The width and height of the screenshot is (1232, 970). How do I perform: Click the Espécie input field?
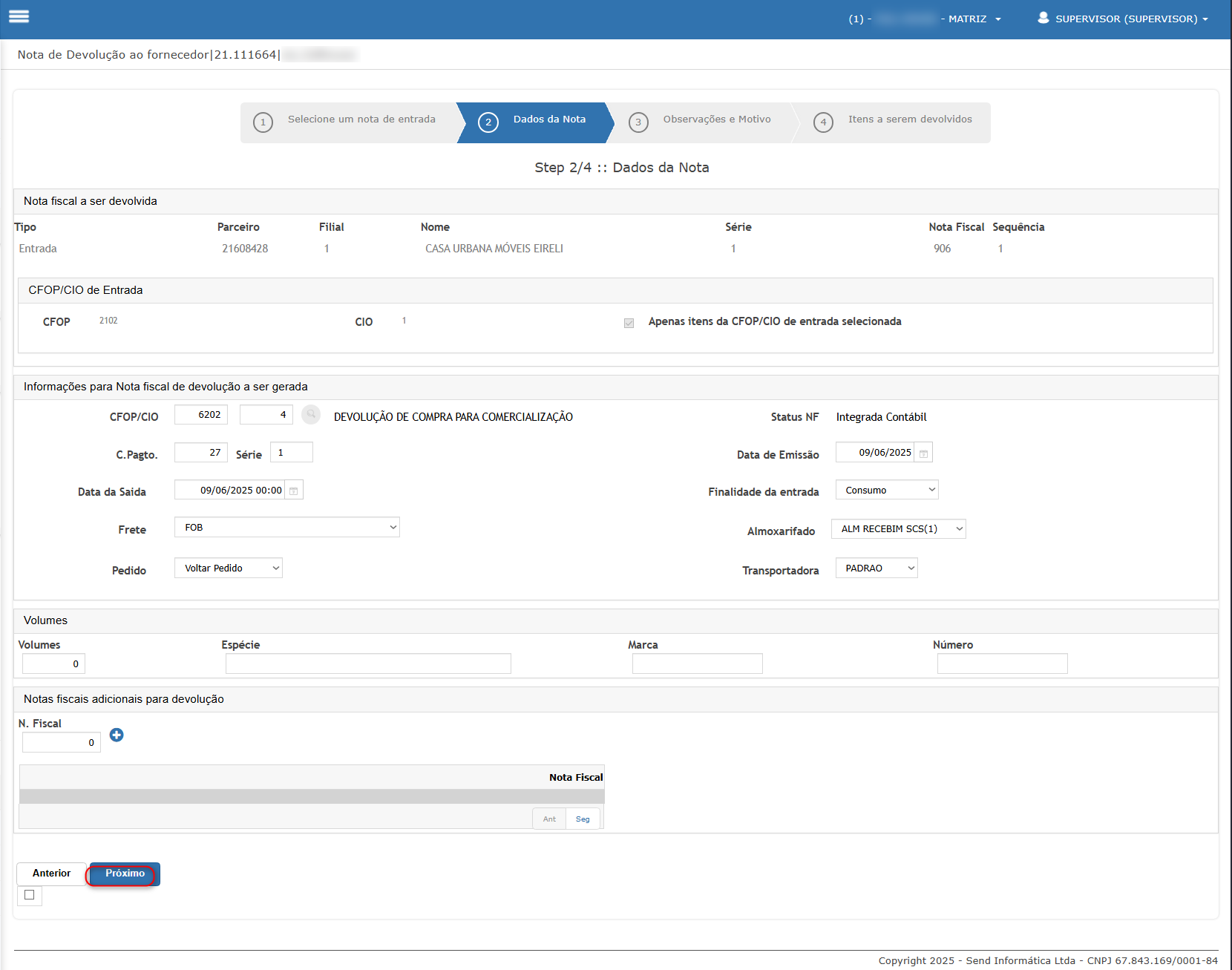click(x=368, y=663)
